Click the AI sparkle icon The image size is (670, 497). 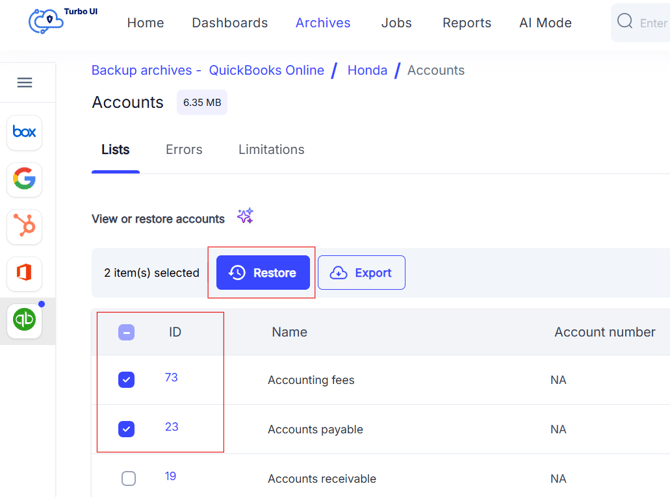[245, 216]
